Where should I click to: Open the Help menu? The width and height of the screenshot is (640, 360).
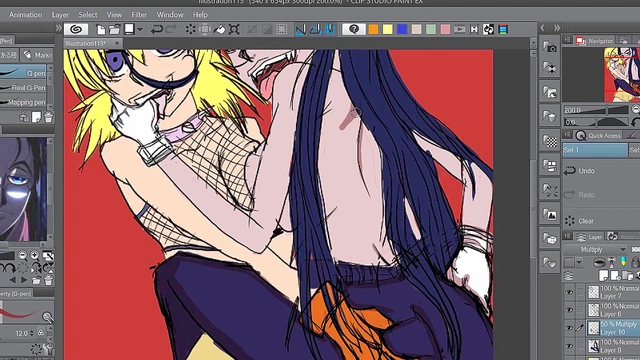coord(200,15)
